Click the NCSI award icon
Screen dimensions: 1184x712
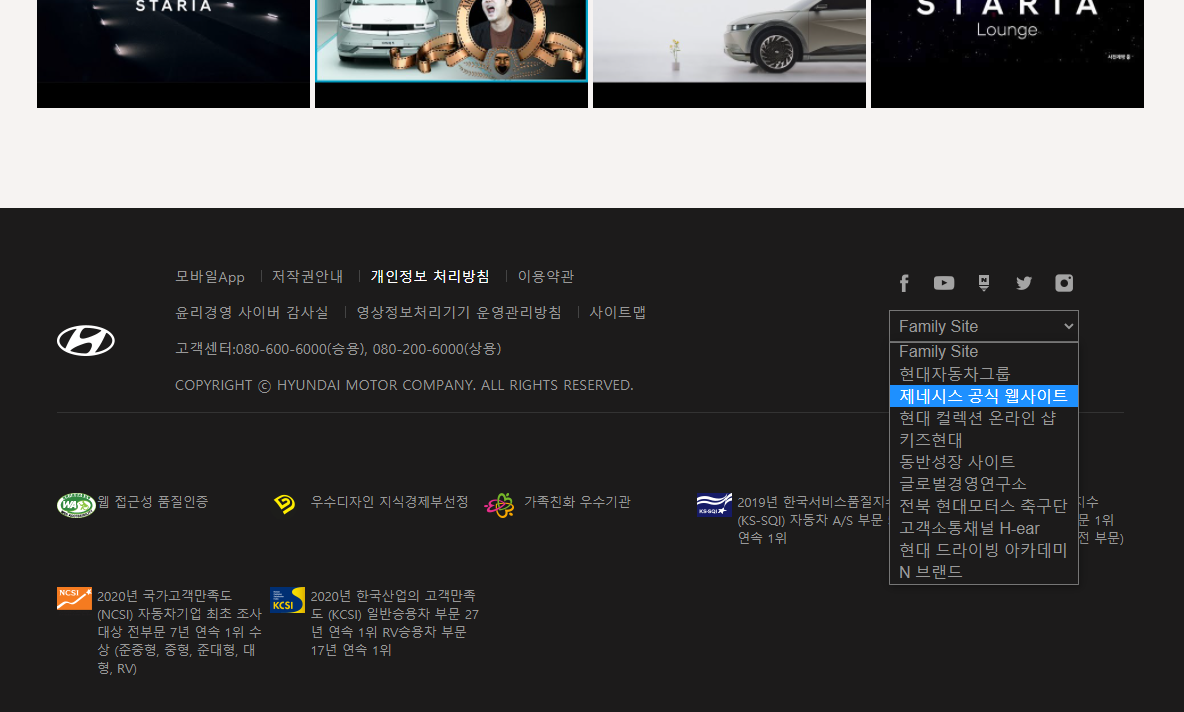[74, 599]
